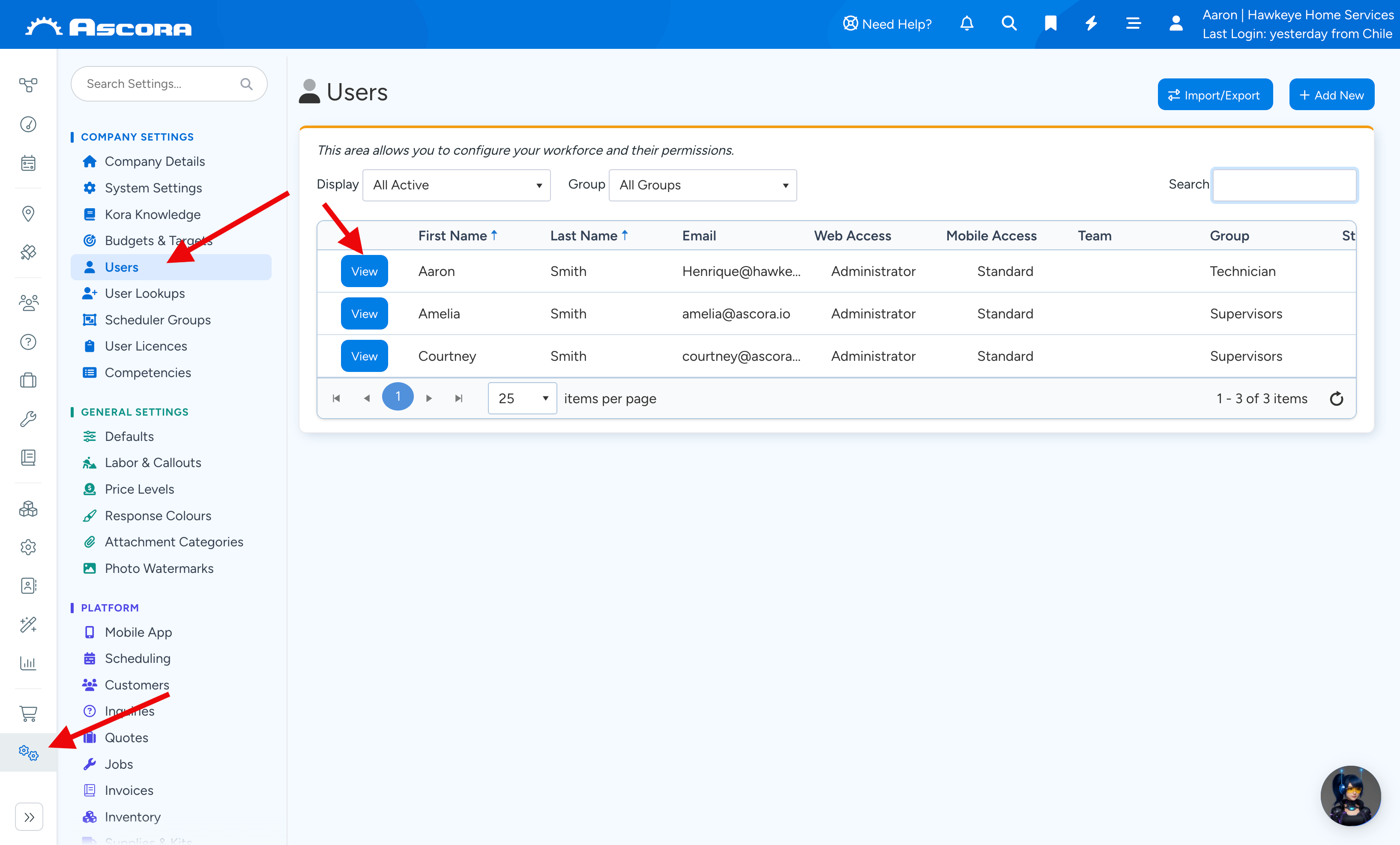Refresh the users table
The image size is (1400, 845).
click(1336, 399)
